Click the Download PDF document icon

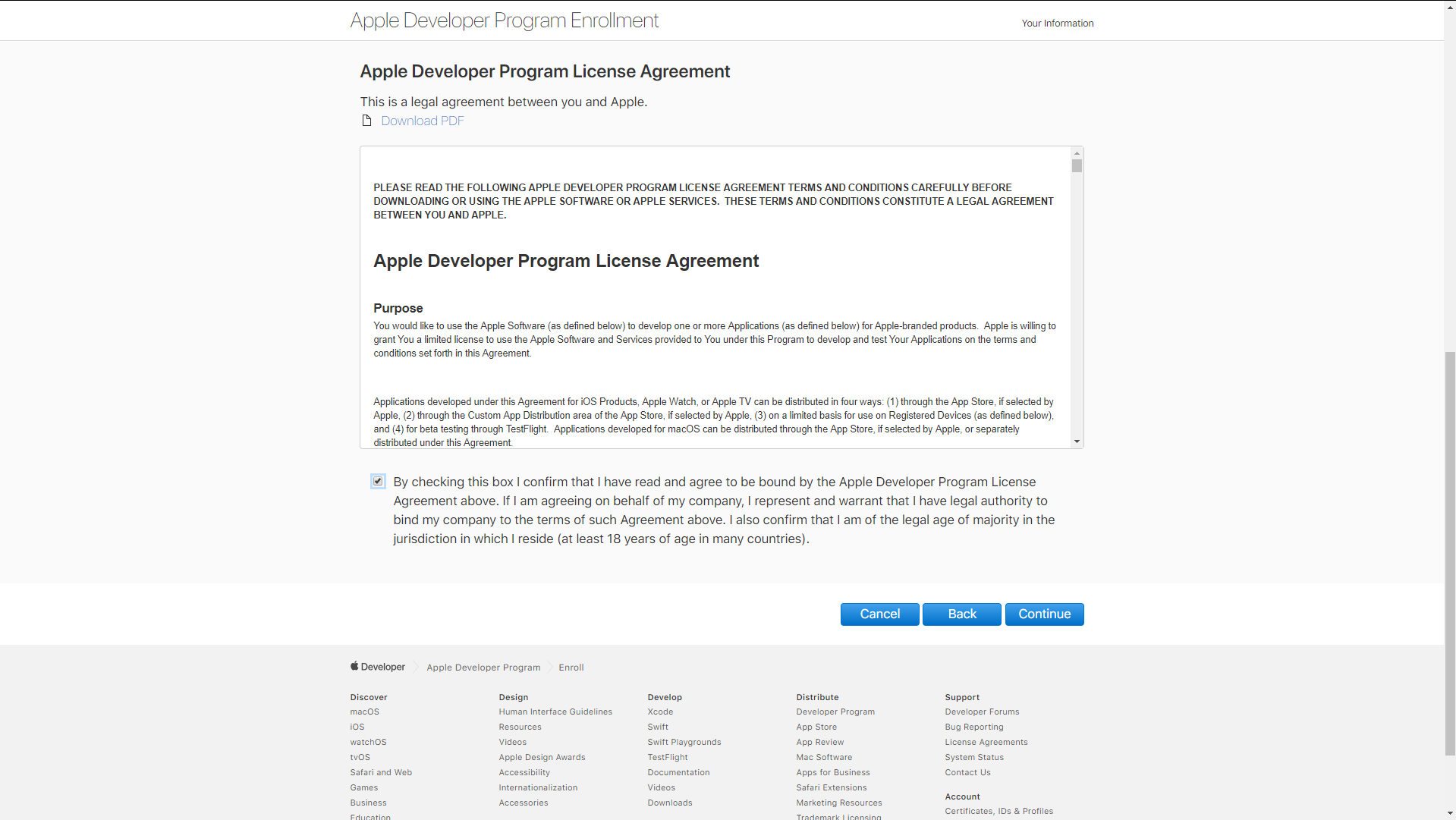tap(366, 120)
